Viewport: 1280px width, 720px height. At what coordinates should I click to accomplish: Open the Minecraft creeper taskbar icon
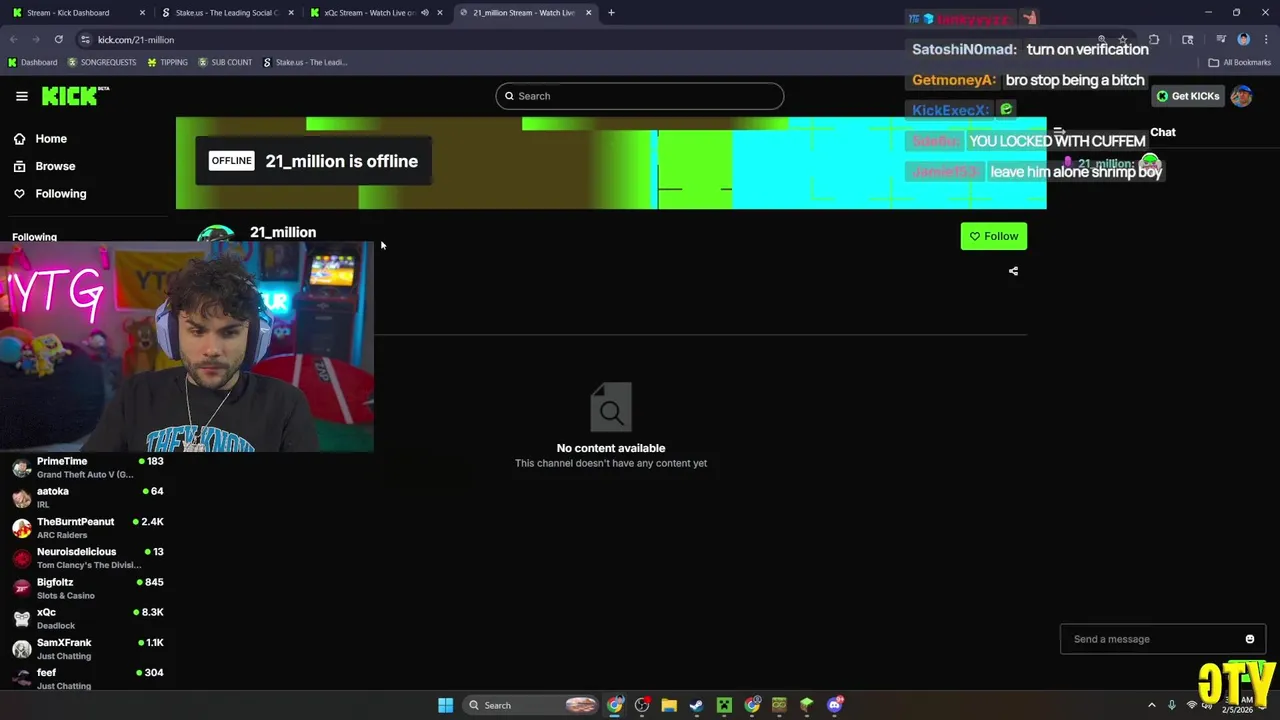pos(724,705)
